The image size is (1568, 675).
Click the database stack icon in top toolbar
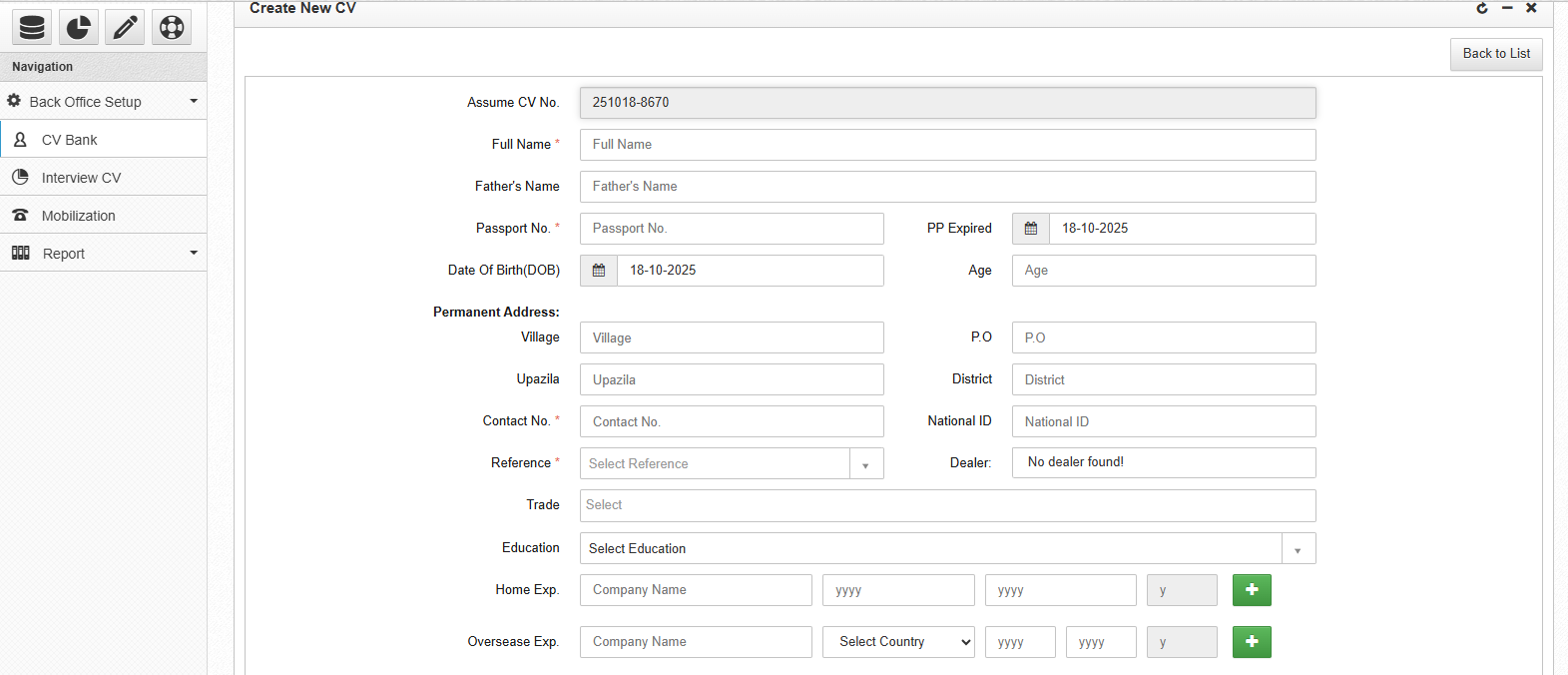tap(32, 27)
